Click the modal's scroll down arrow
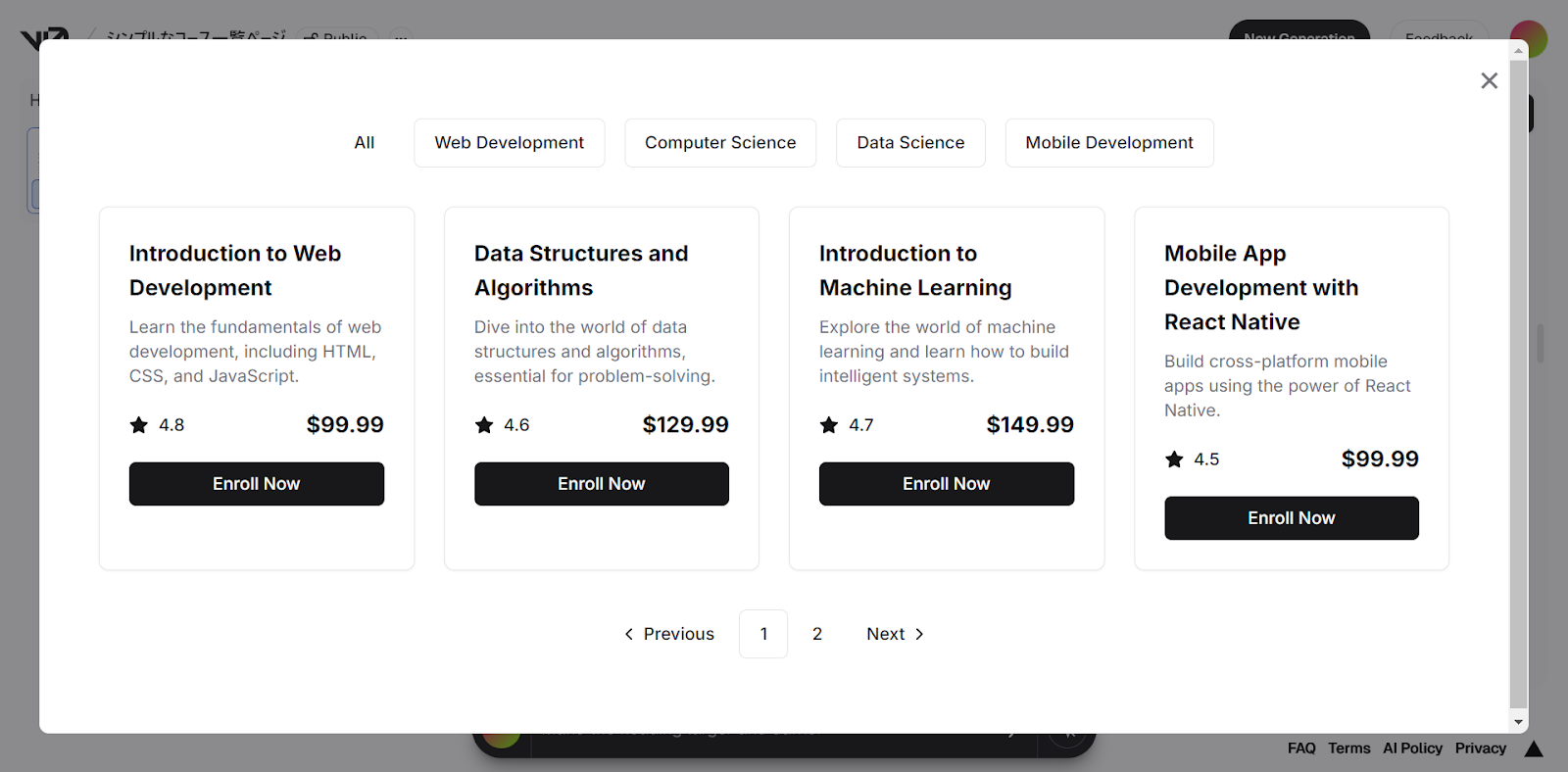Screen dimensions: 1568x772 pyautogui.click(x=1518, y=722)
